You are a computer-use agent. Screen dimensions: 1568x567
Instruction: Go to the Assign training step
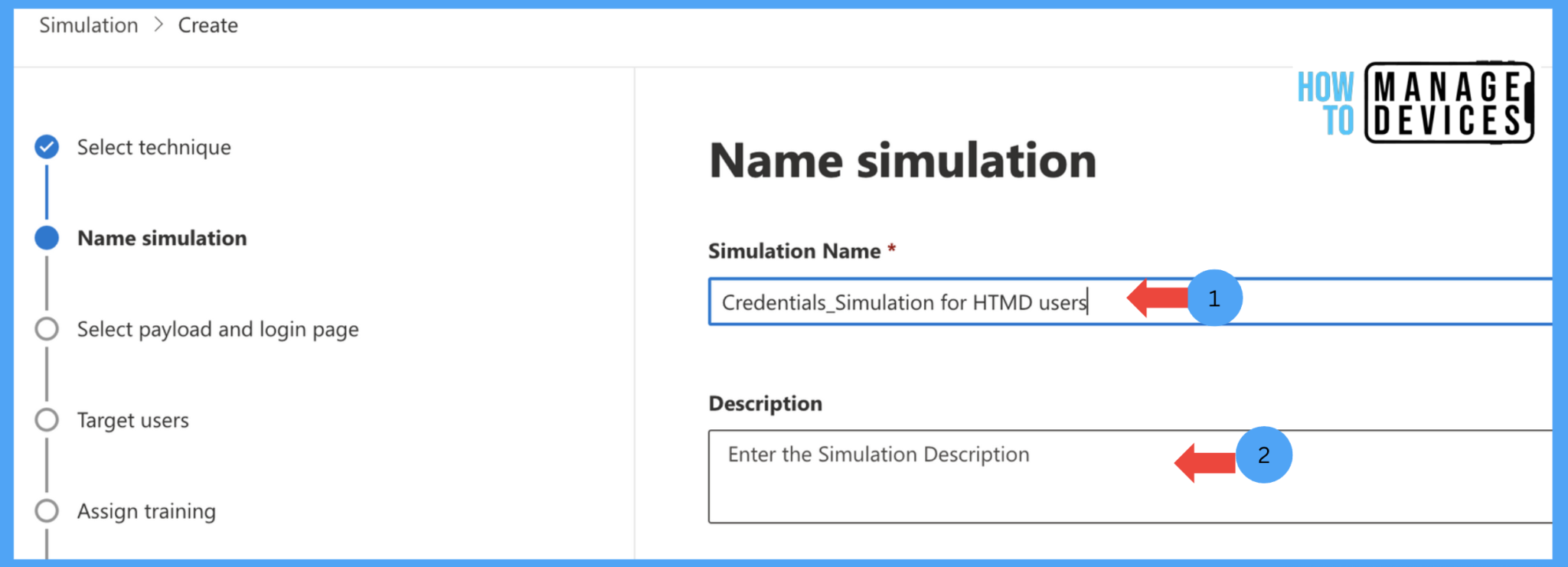pyautogui.click(x=146, y=511)
